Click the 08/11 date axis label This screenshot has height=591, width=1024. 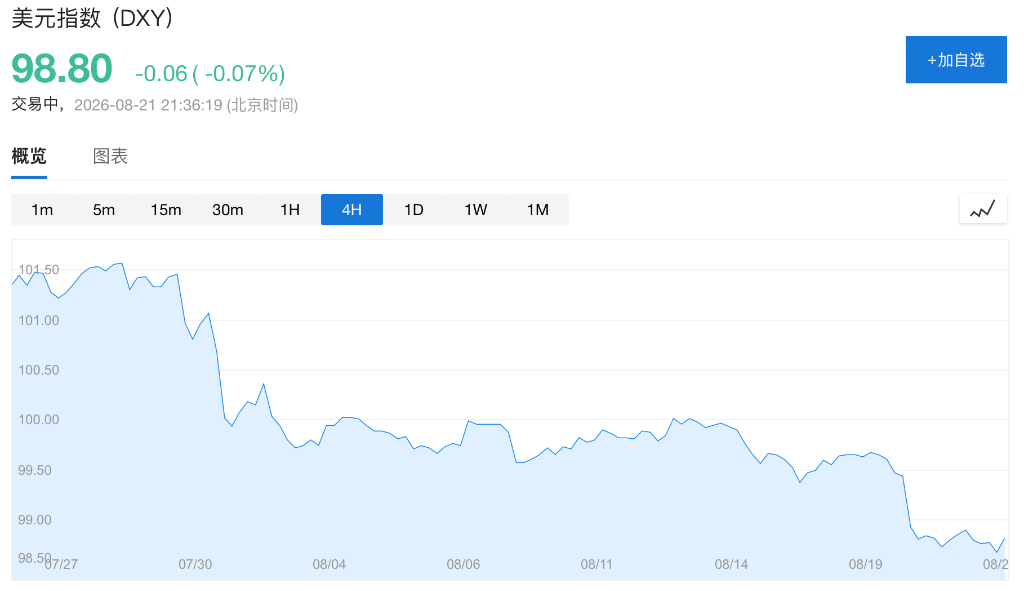597,564
